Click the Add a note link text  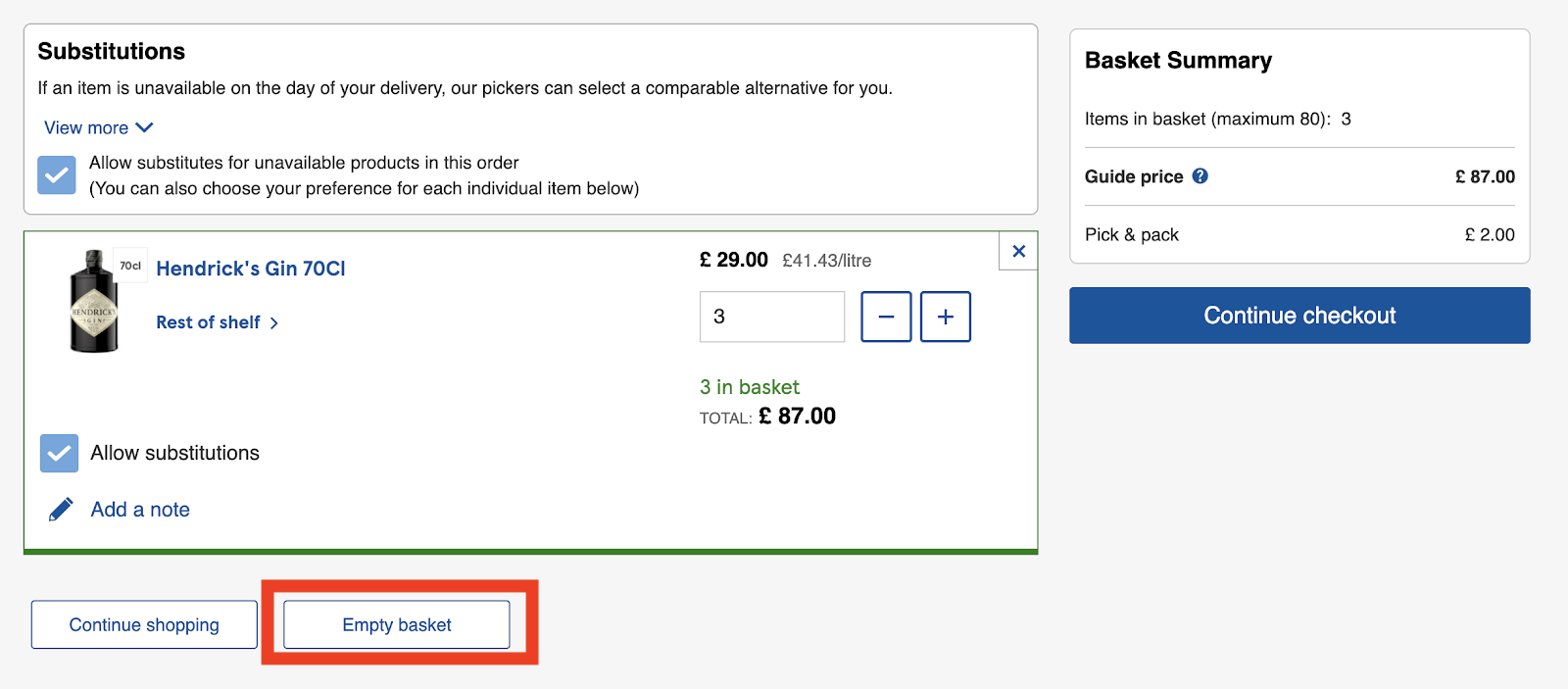tap(139, 509)
